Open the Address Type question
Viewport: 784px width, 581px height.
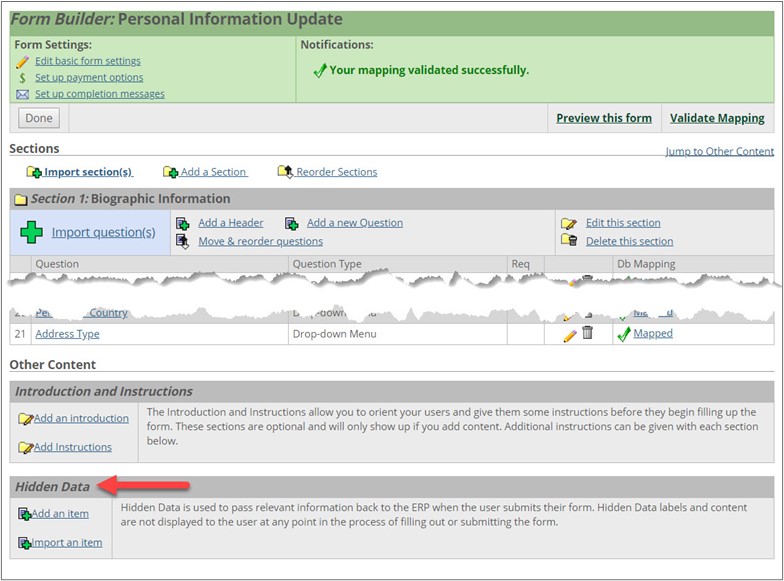point(67,334)
